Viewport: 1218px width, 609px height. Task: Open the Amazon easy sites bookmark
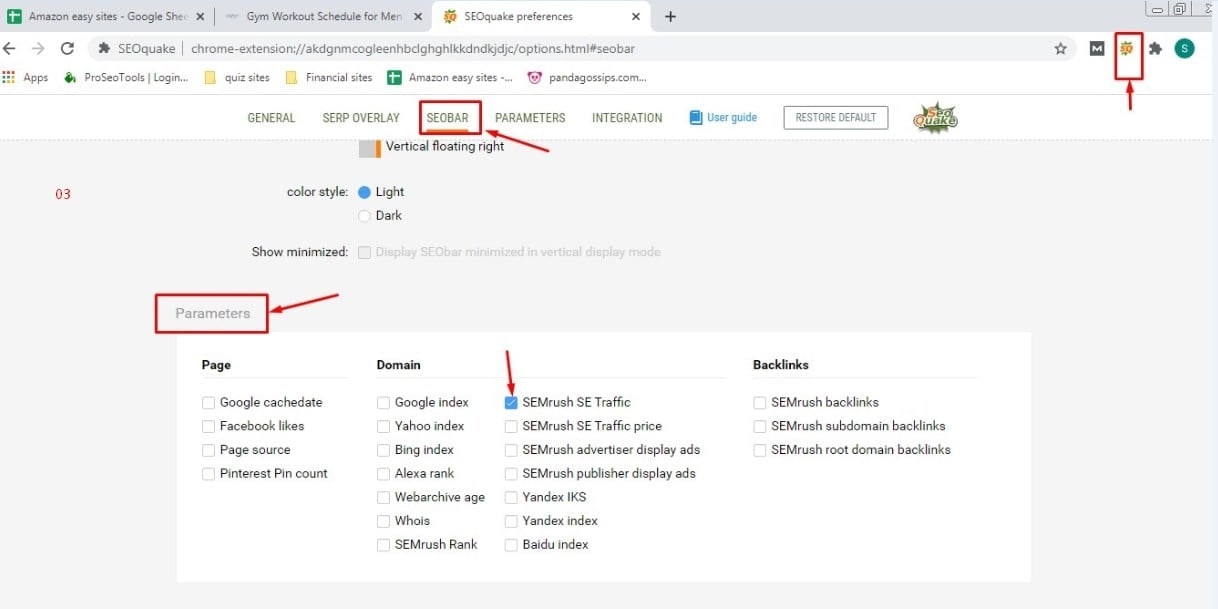[450, 77]
